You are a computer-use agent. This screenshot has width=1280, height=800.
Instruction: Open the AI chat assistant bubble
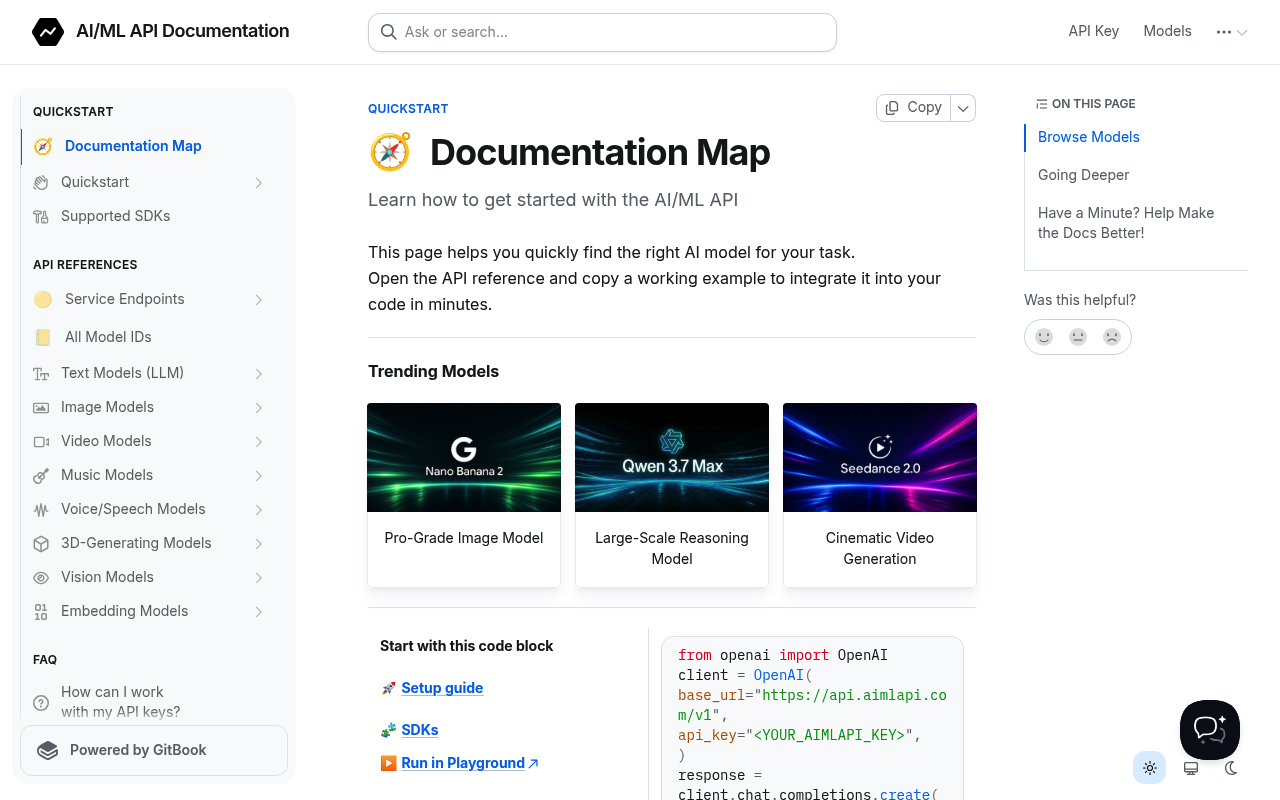[1210, 730]
